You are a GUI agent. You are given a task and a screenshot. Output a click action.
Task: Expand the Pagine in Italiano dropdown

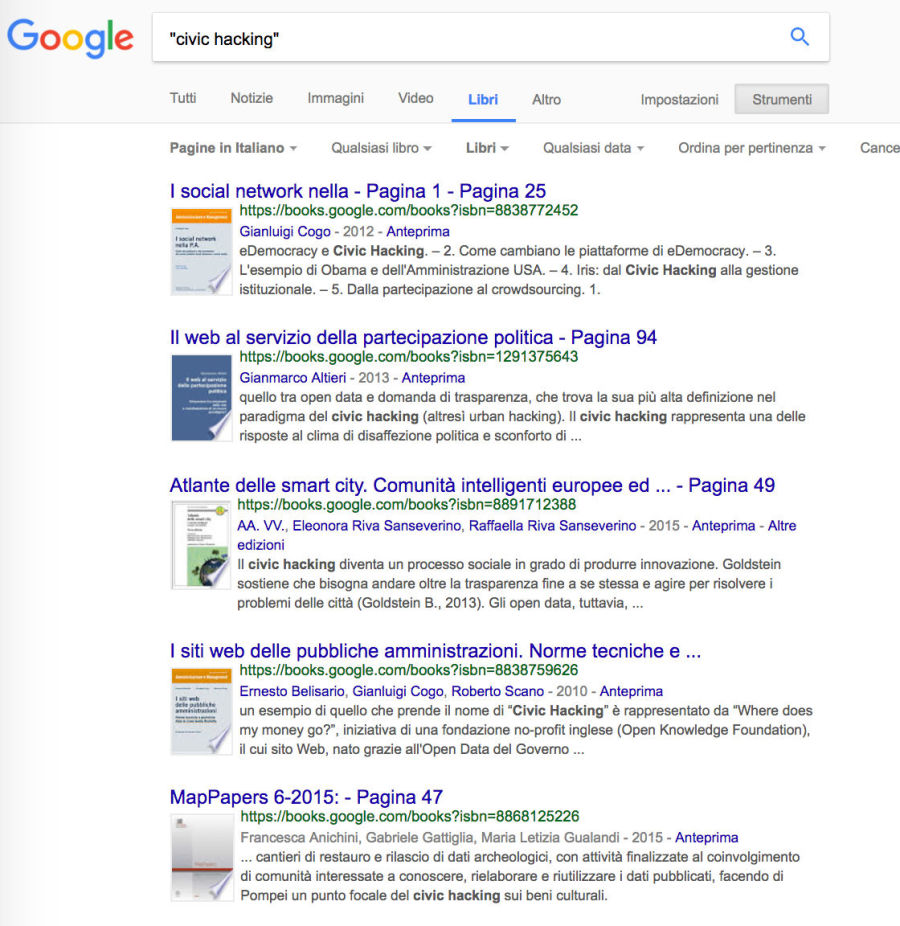tap(233, 148)
